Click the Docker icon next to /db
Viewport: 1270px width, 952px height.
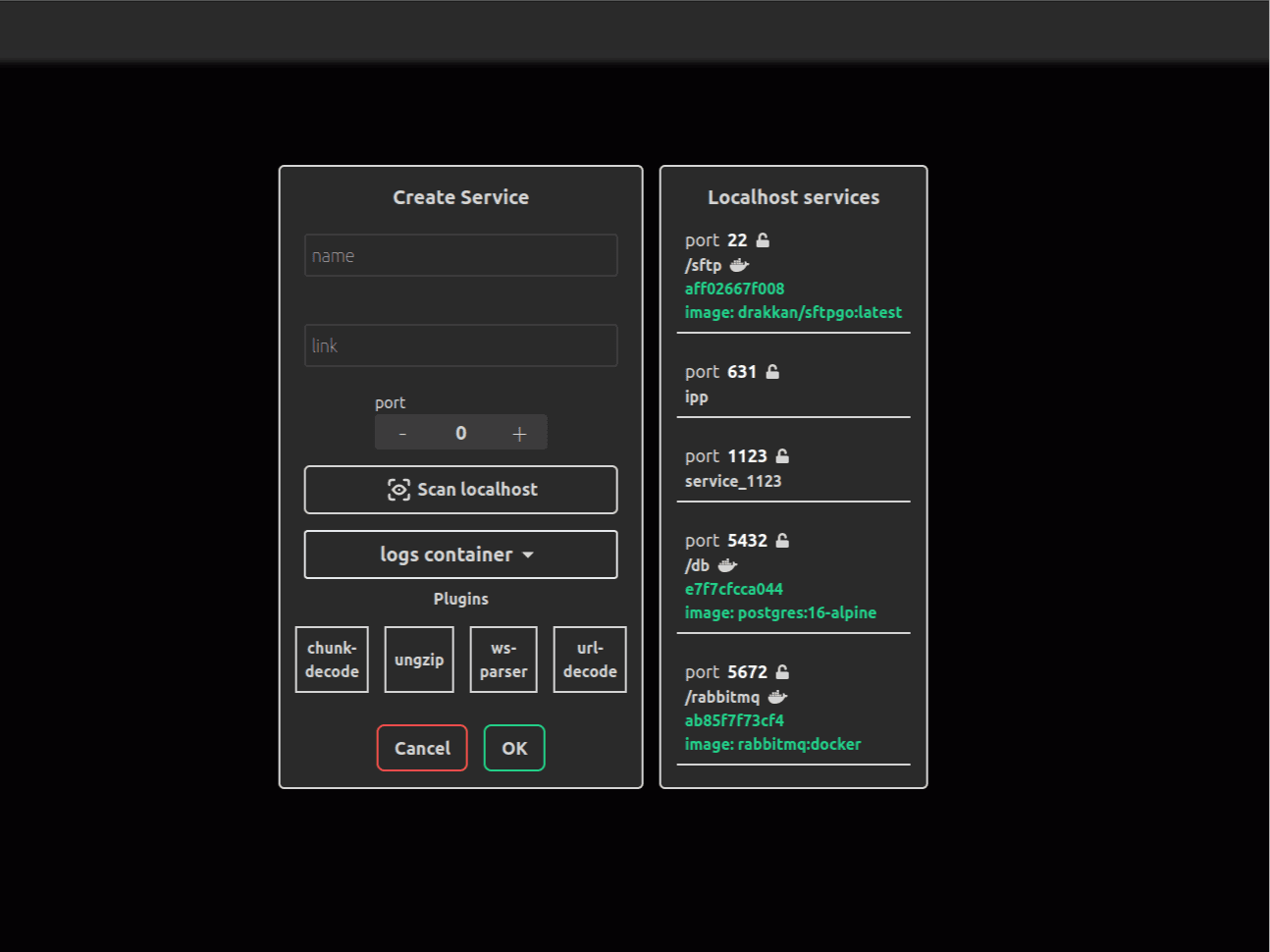pos(727,565)
